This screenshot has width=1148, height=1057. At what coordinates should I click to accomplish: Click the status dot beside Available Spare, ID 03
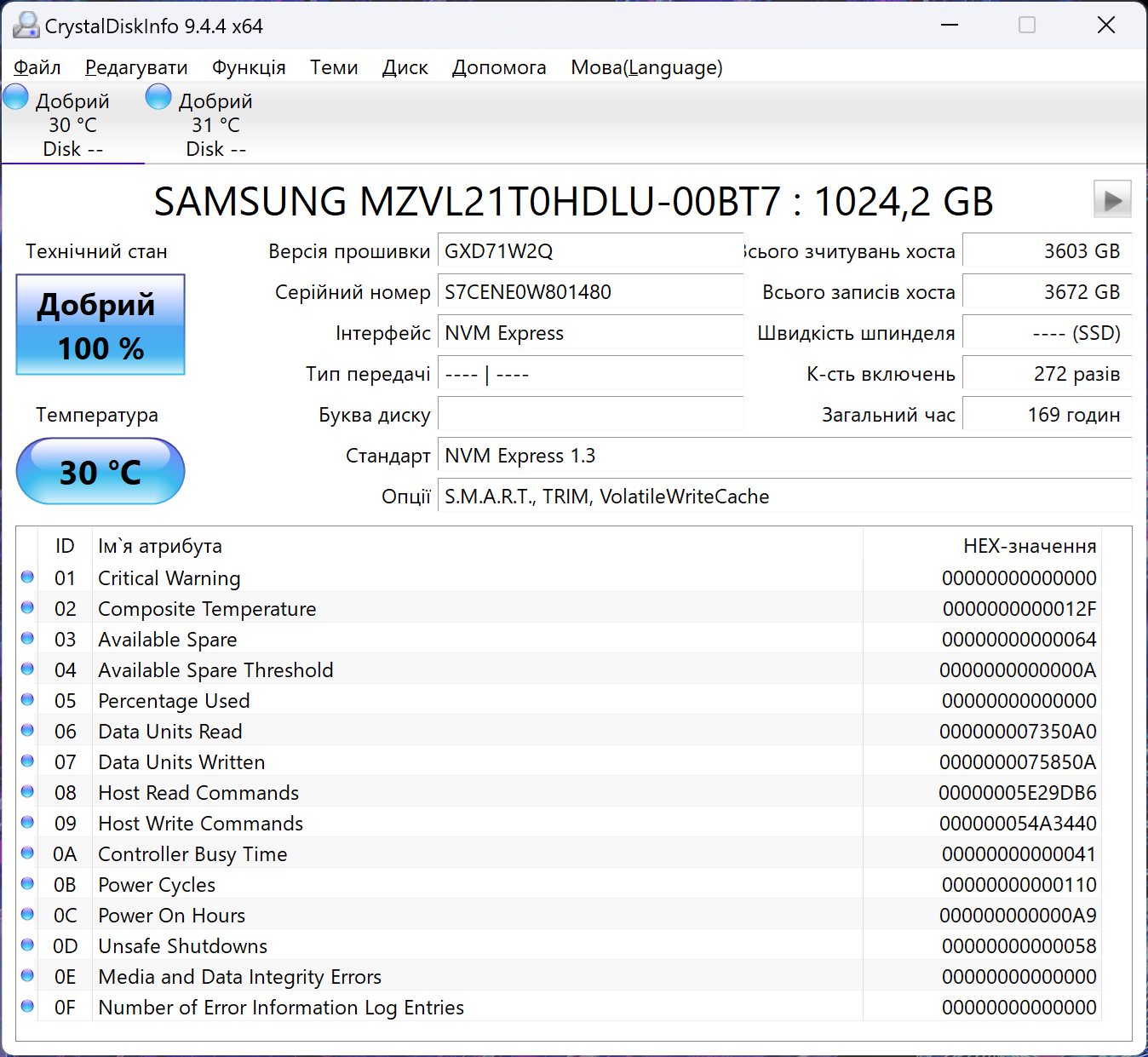click(x=27, y=638)
